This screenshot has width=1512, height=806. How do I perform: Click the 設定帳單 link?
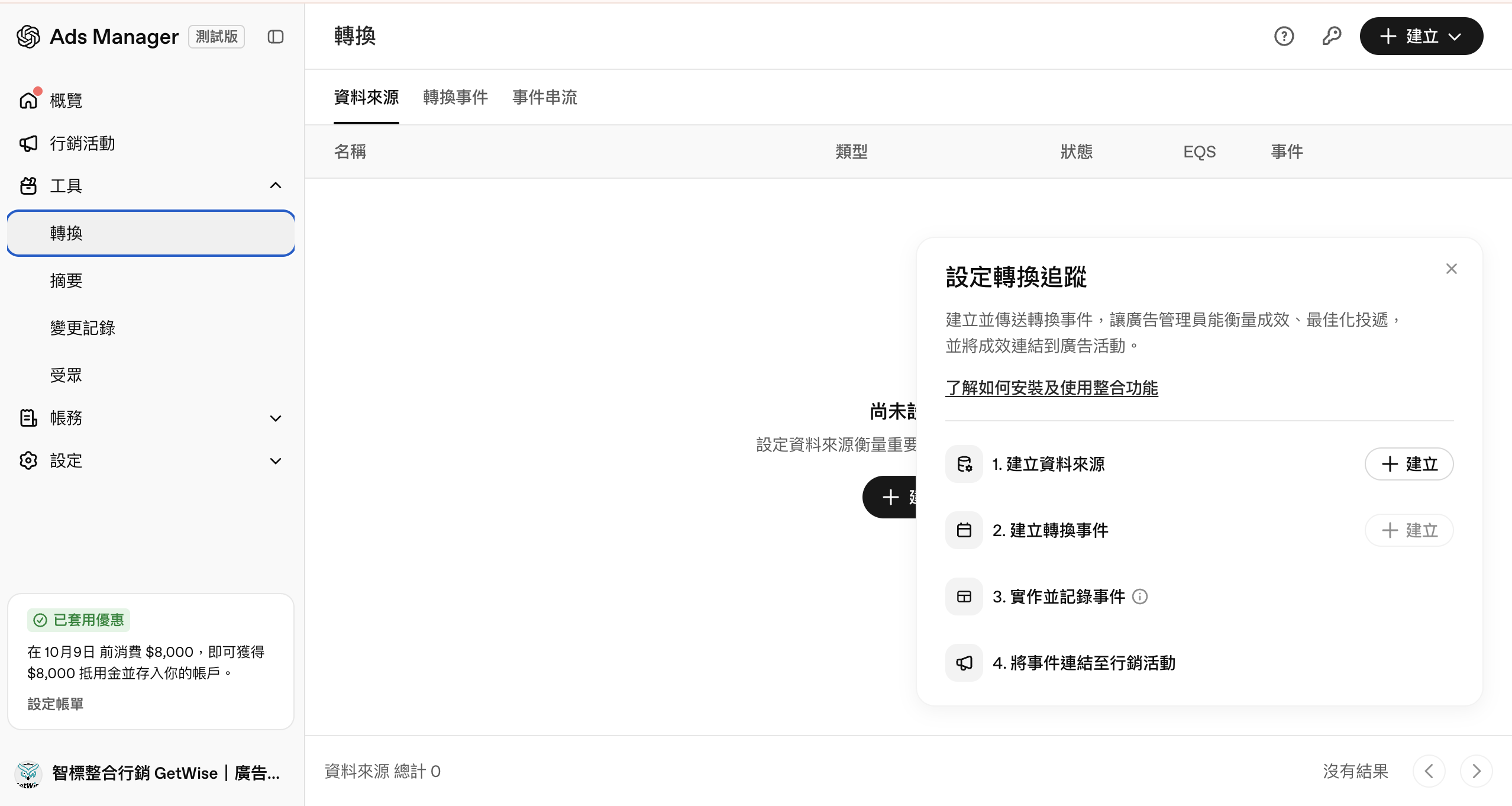(x=56, y=704)
